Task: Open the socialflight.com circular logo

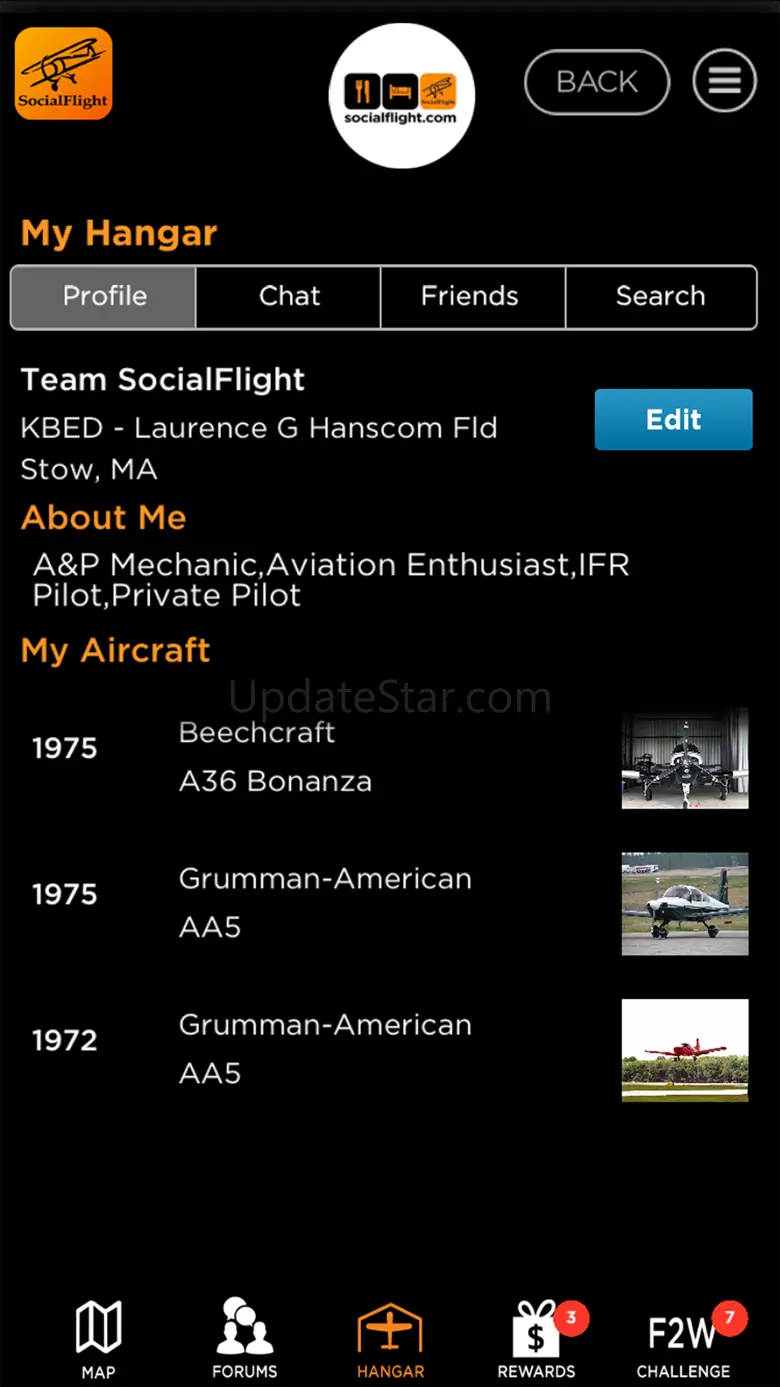Action: [401, 96]
